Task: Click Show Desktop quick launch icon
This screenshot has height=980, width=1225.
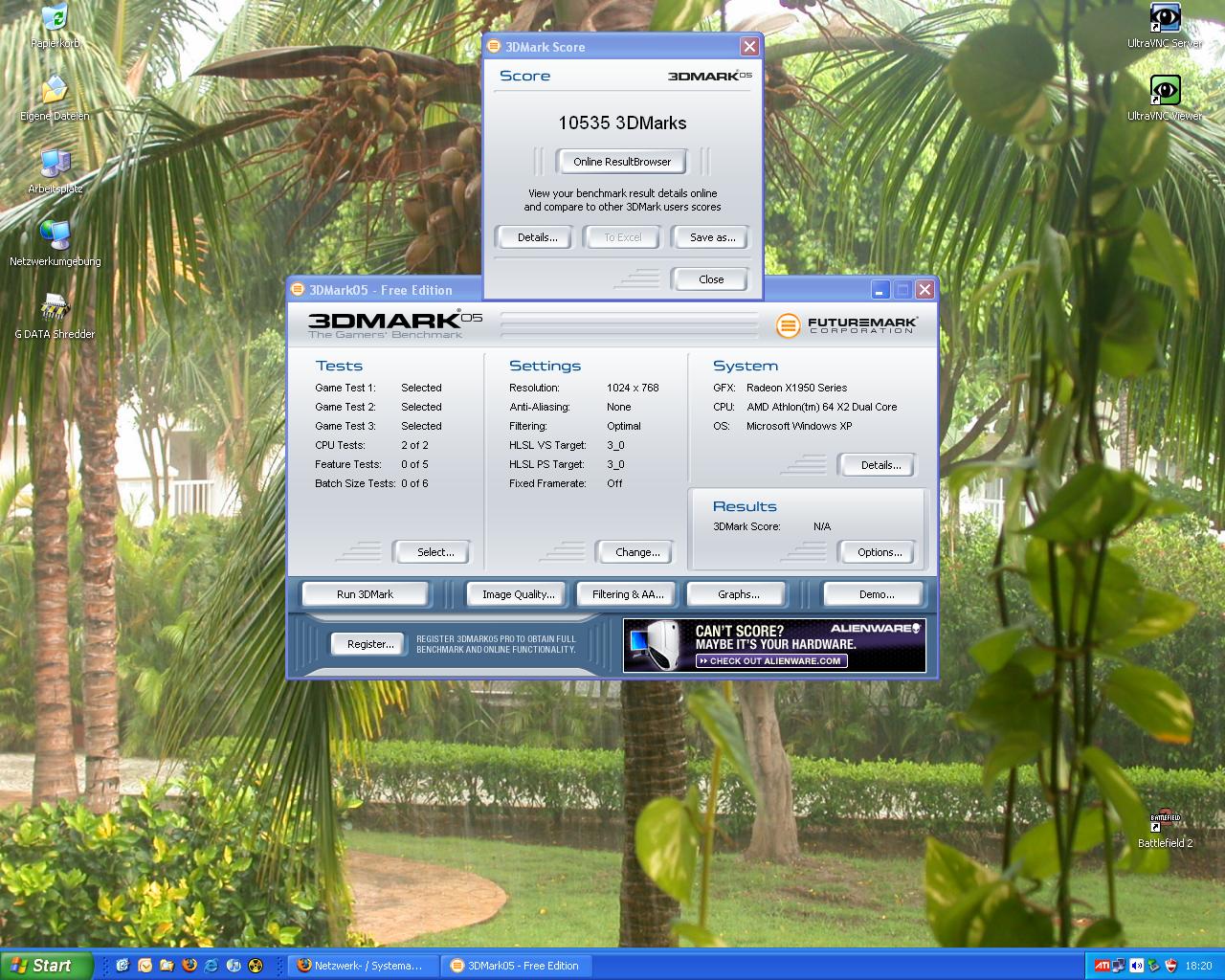Action: tap(122, 966)
